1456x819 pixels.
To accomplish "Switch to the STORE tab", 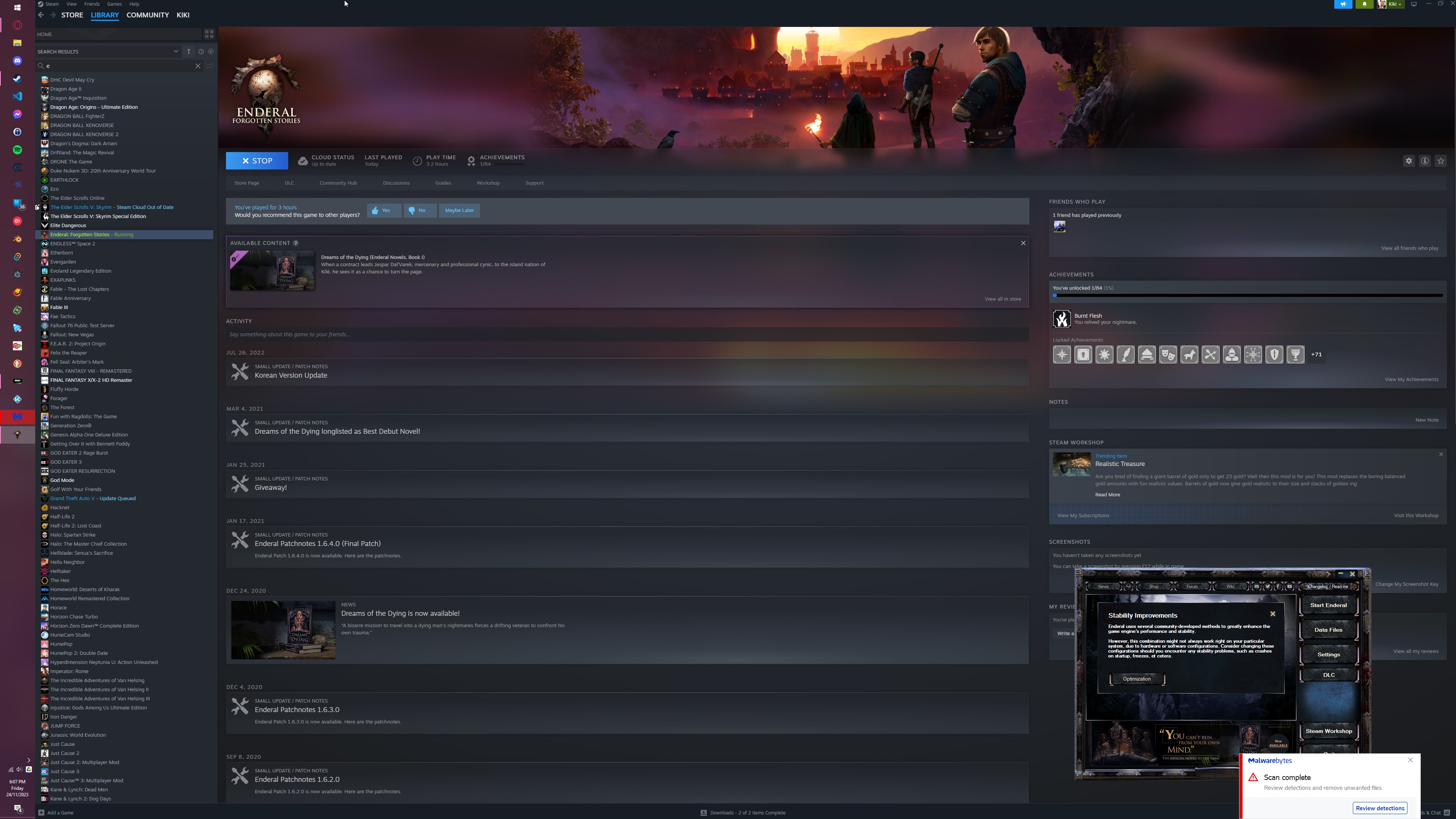I will 72,15.
